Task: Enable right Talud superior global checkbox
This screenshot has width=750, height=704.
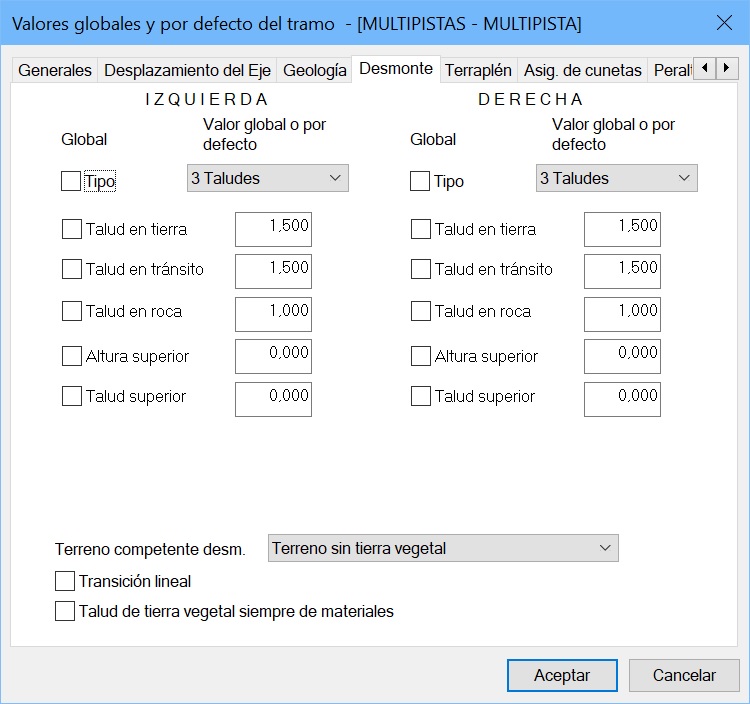Action: tap(421, 396)
